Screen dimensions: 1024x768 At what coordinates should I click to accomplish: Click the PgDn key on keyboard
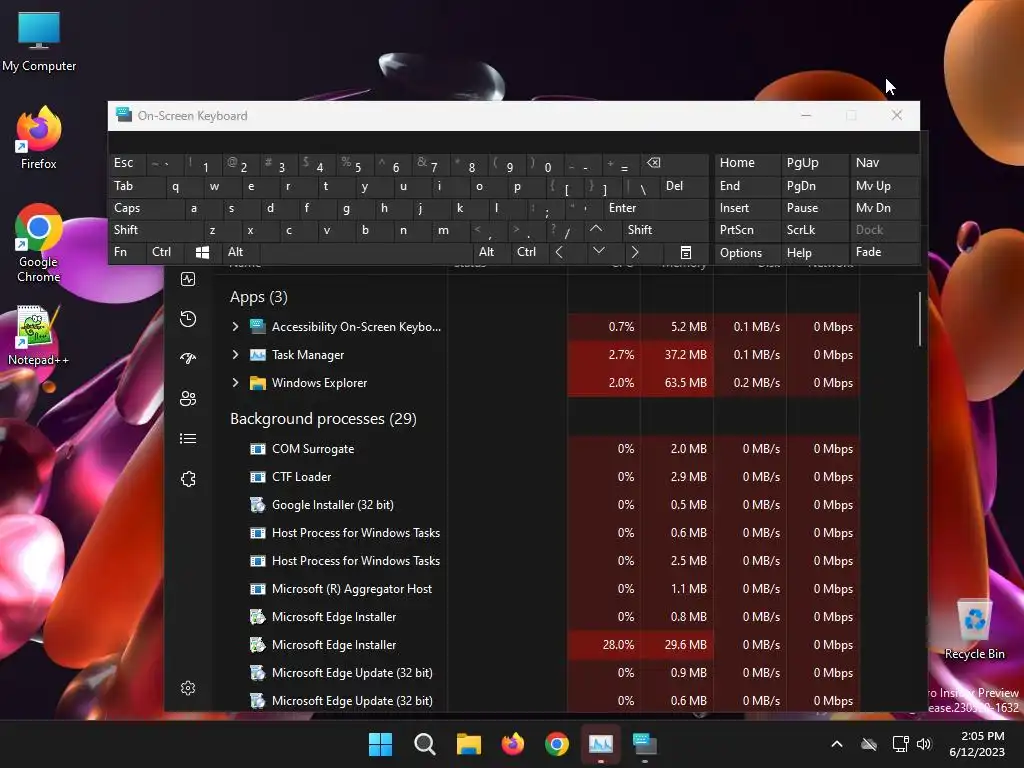click(814, 186)
